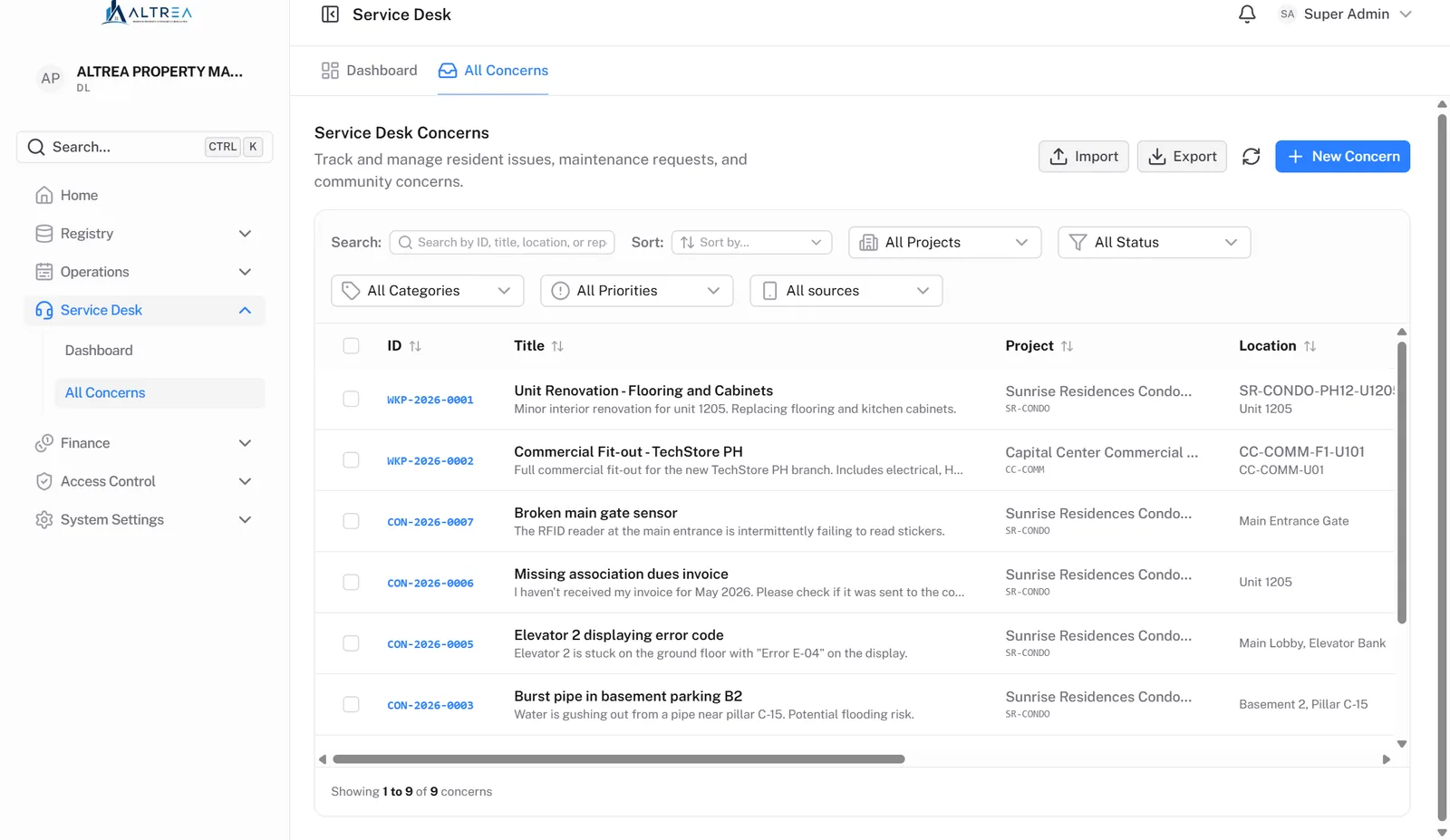Click the horizontal table scrollbar
The width and height of the screenshot is (1450, 840).
point(618,759)
